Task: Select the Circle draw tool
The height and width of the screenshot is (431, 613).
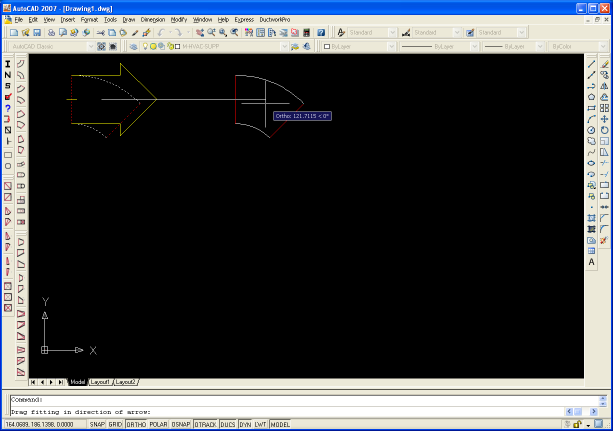Action: [x=591, y=130]
